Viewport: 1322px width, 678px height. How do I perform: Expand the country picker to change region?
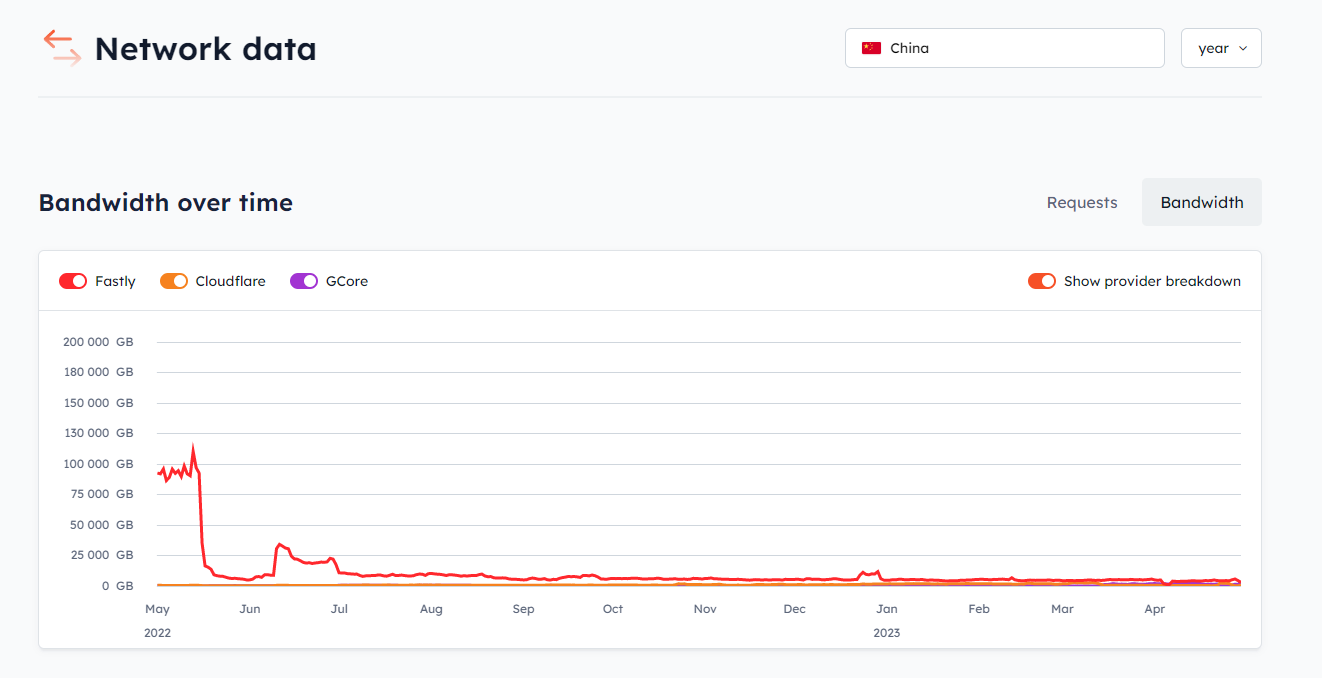point(1004,47)
